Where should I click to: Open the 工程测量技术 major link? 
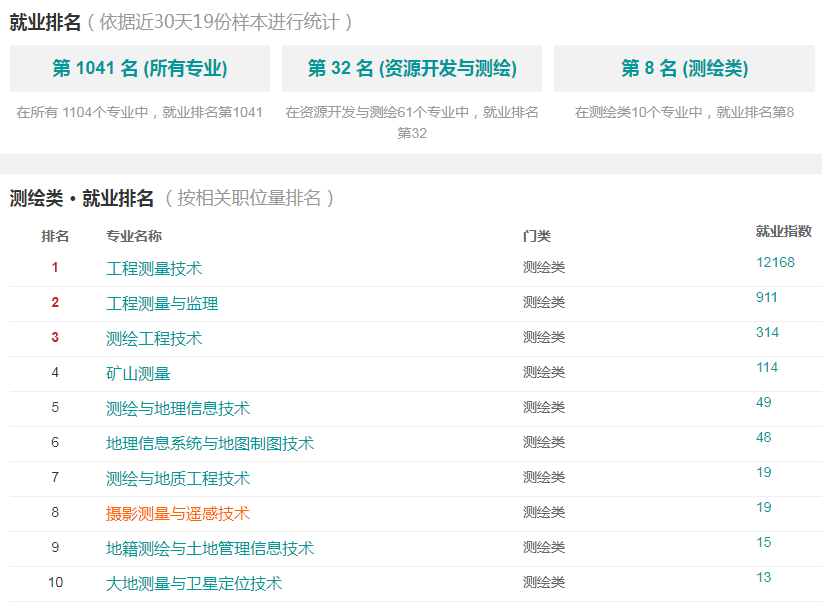(x=154, y=268)
